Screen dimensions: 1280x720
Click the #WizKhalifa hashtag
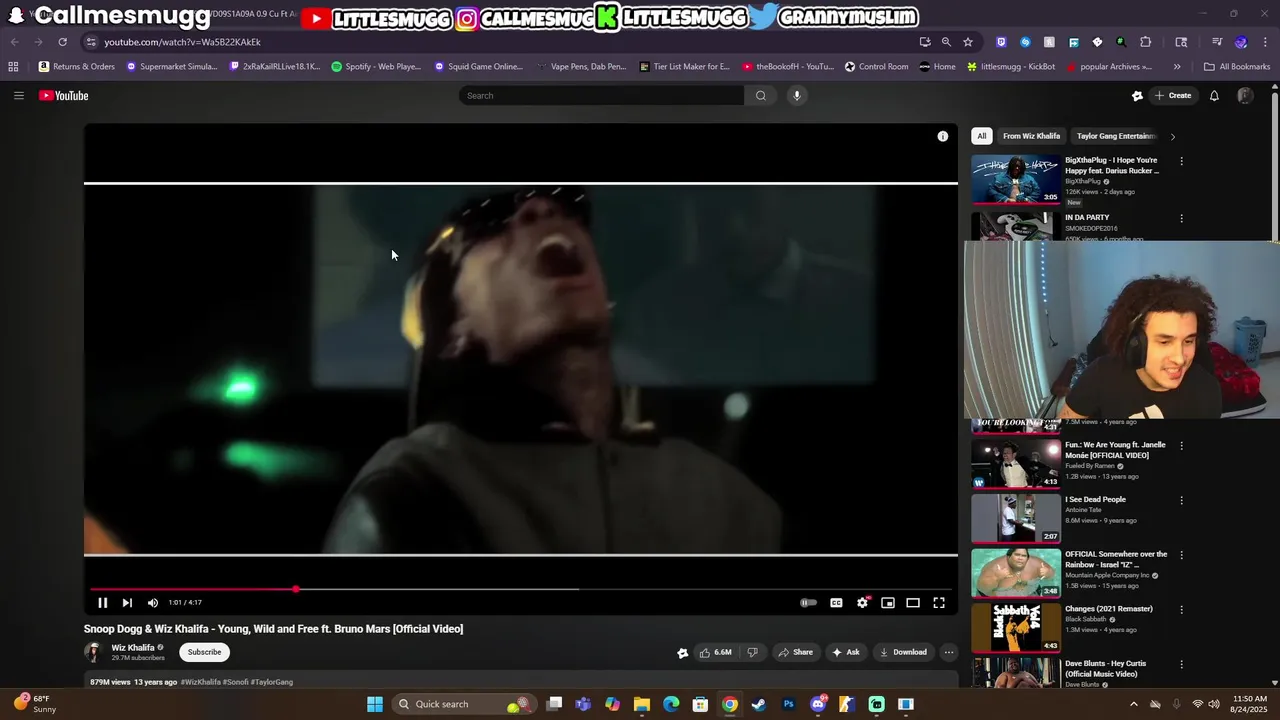200,682
